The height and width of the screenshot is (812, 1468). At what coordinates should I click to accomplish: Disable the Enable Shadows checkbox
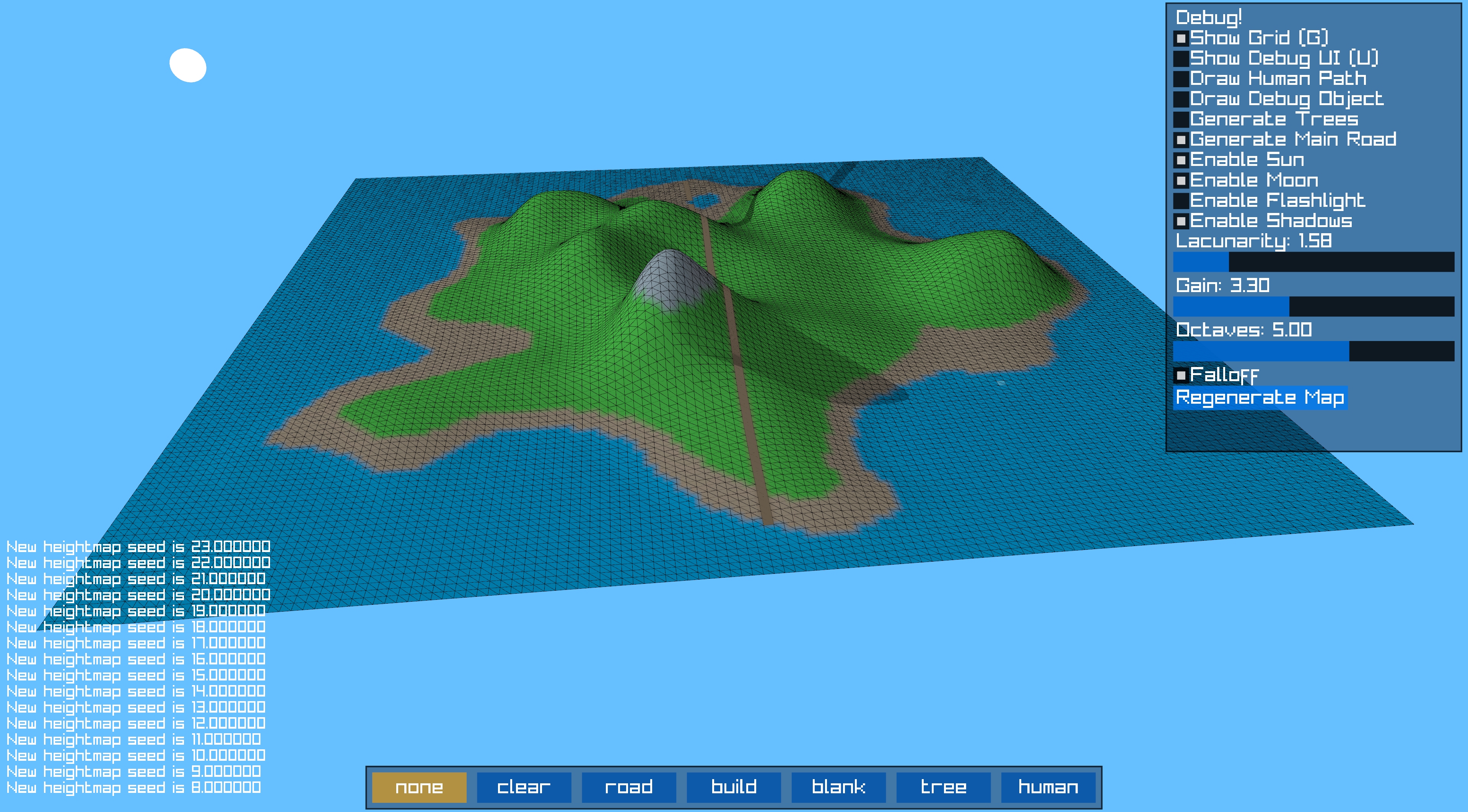[x=1181, y=221]
